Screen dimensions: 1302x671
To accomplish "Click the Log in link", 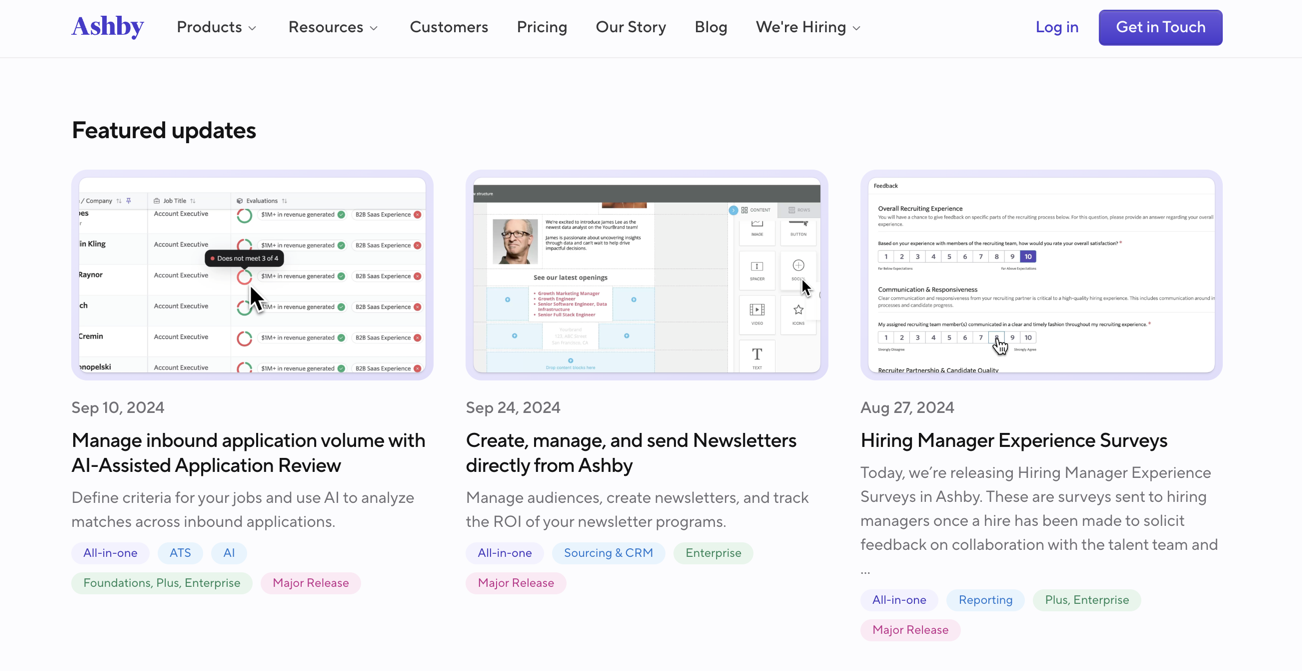I will click(1057, 27).
